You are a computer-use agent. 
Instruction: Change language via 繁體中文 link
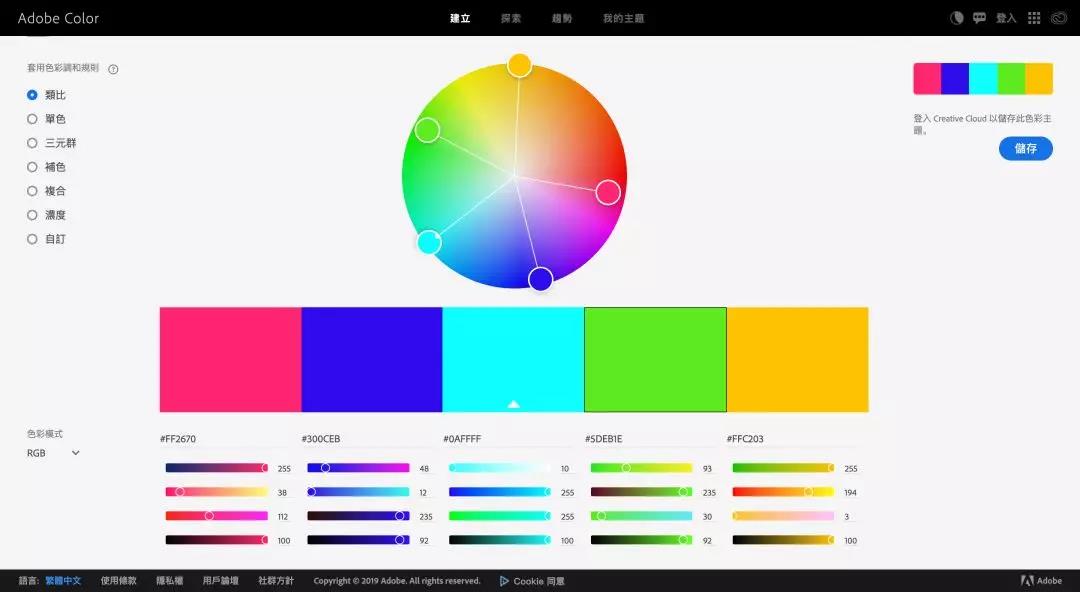63,581
